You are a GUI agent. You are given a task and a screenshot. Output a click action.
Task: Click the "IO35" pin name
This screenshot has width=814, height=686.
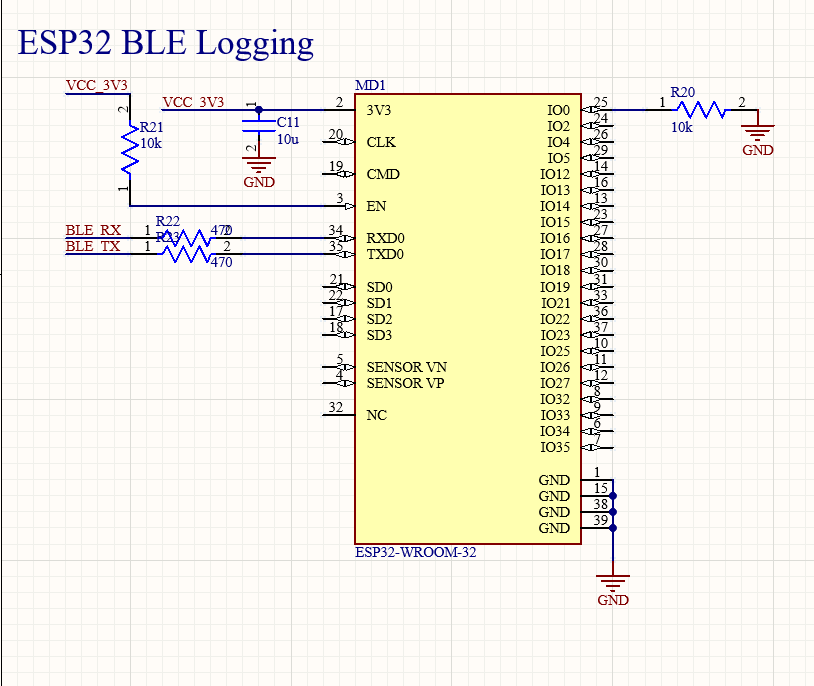click(555, 448)
